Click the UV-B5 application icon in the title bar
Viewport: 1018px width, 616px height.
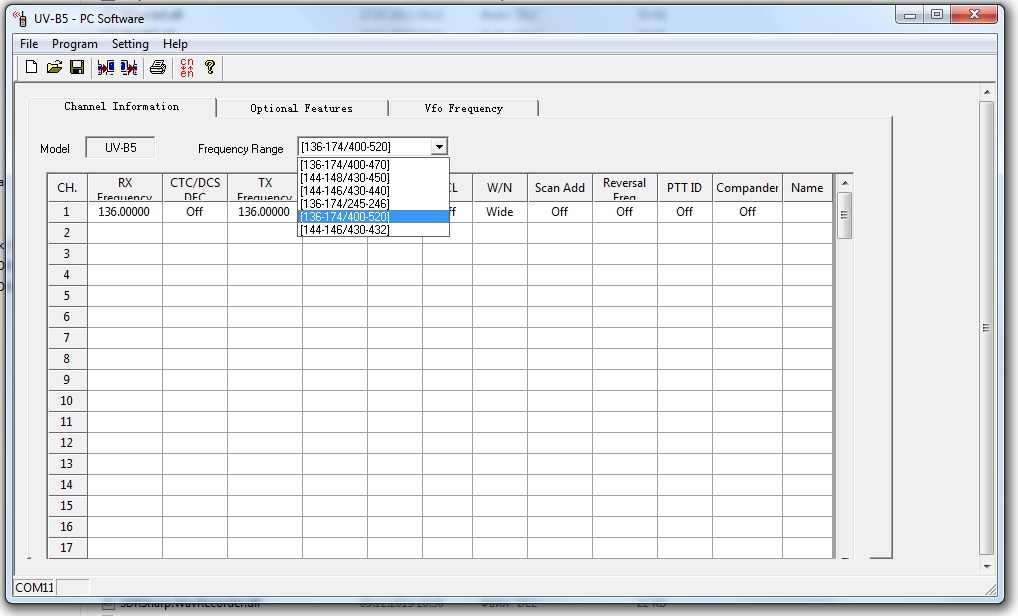pyautogui.click(x=21, y=18)
